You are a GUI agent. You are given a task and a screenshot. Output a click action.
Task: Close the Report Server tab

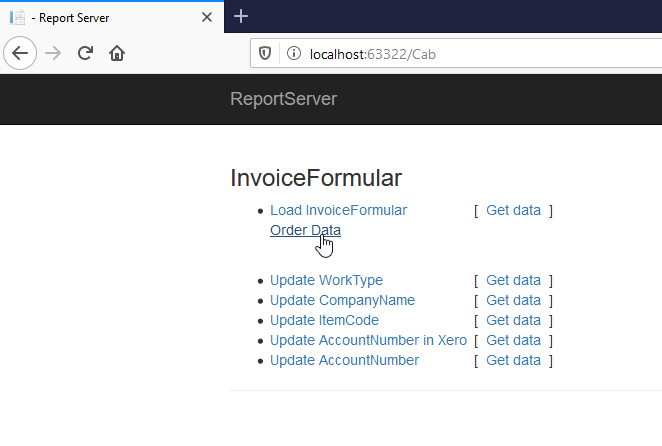coord(207,17)
